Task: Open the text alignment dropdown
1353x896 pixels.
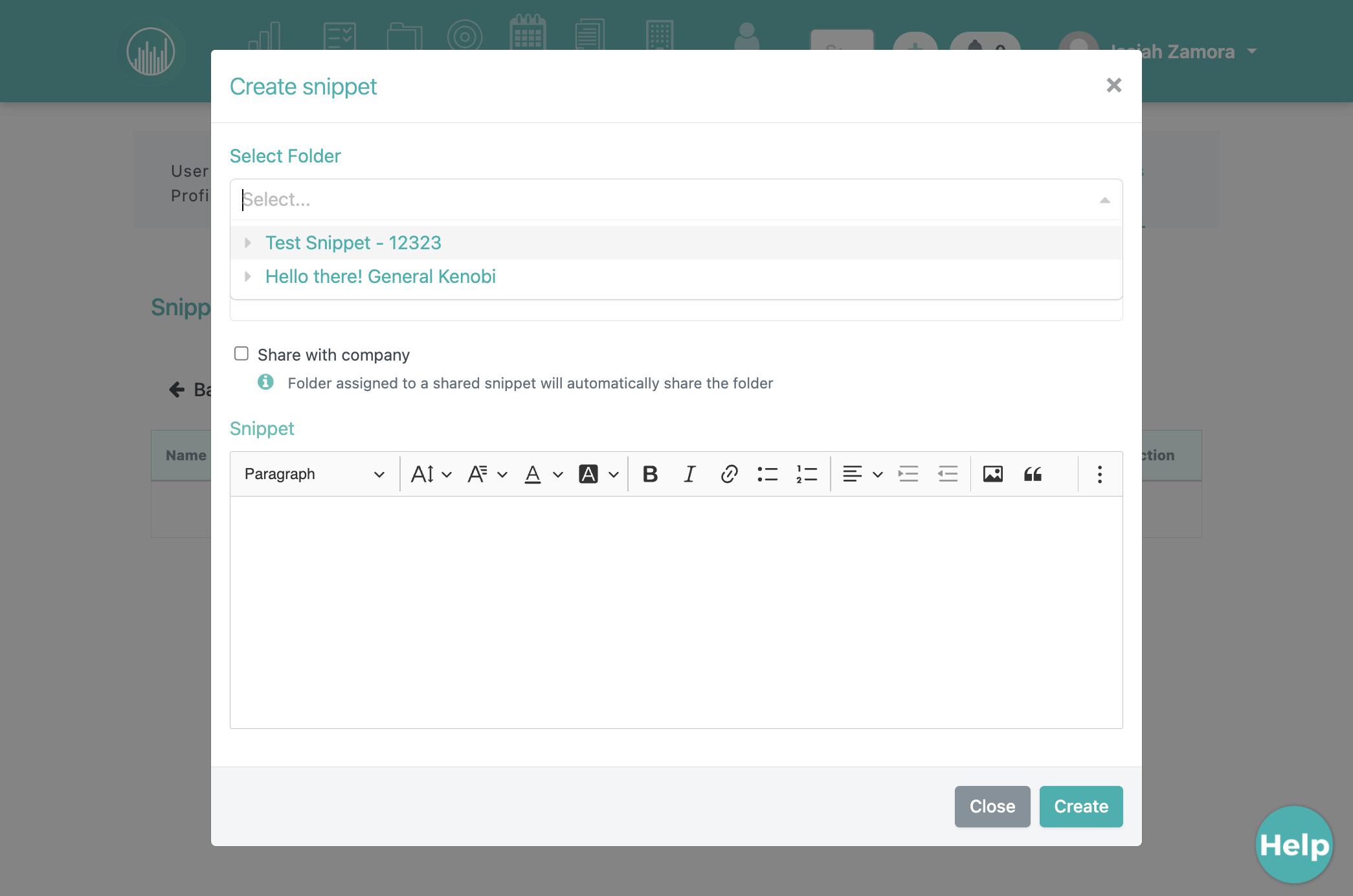Action: click(x=862, y=475)
